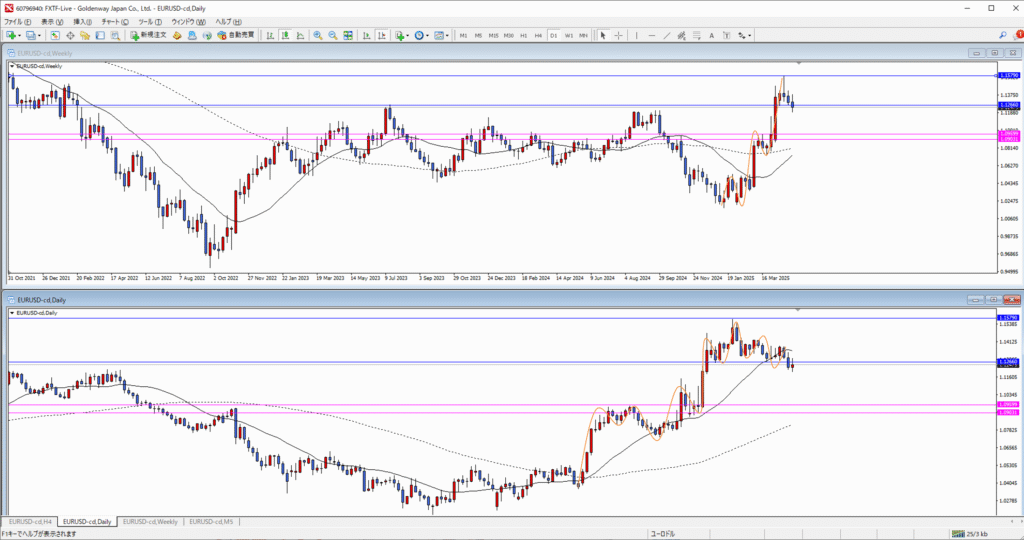Viewport: 1024px width, 540px height.
Task: Expand the daily chart symbol label arrow
Action: (x=12, y=313)
